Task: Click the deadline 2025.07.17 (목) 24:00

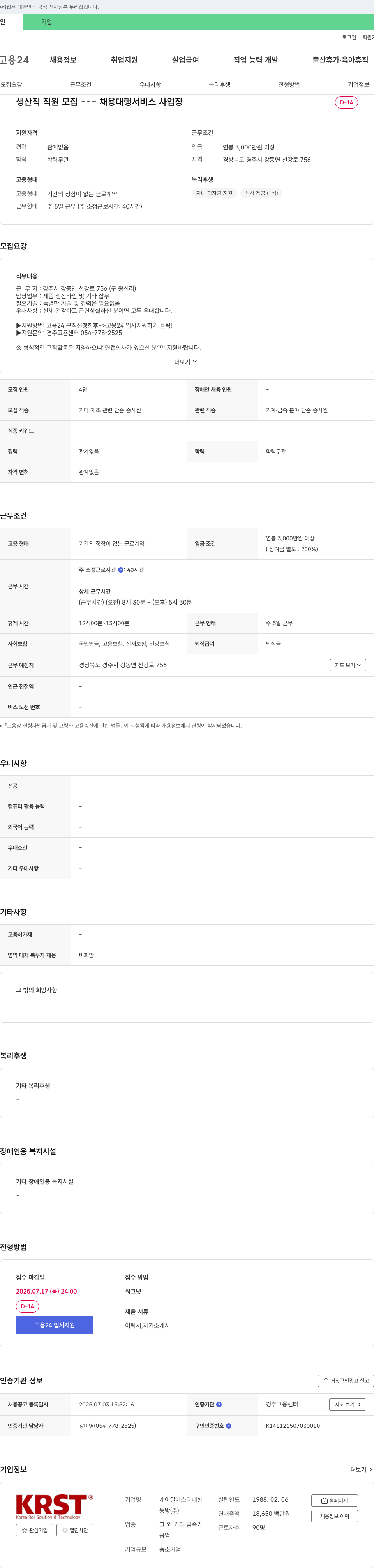Action: 46,1291
